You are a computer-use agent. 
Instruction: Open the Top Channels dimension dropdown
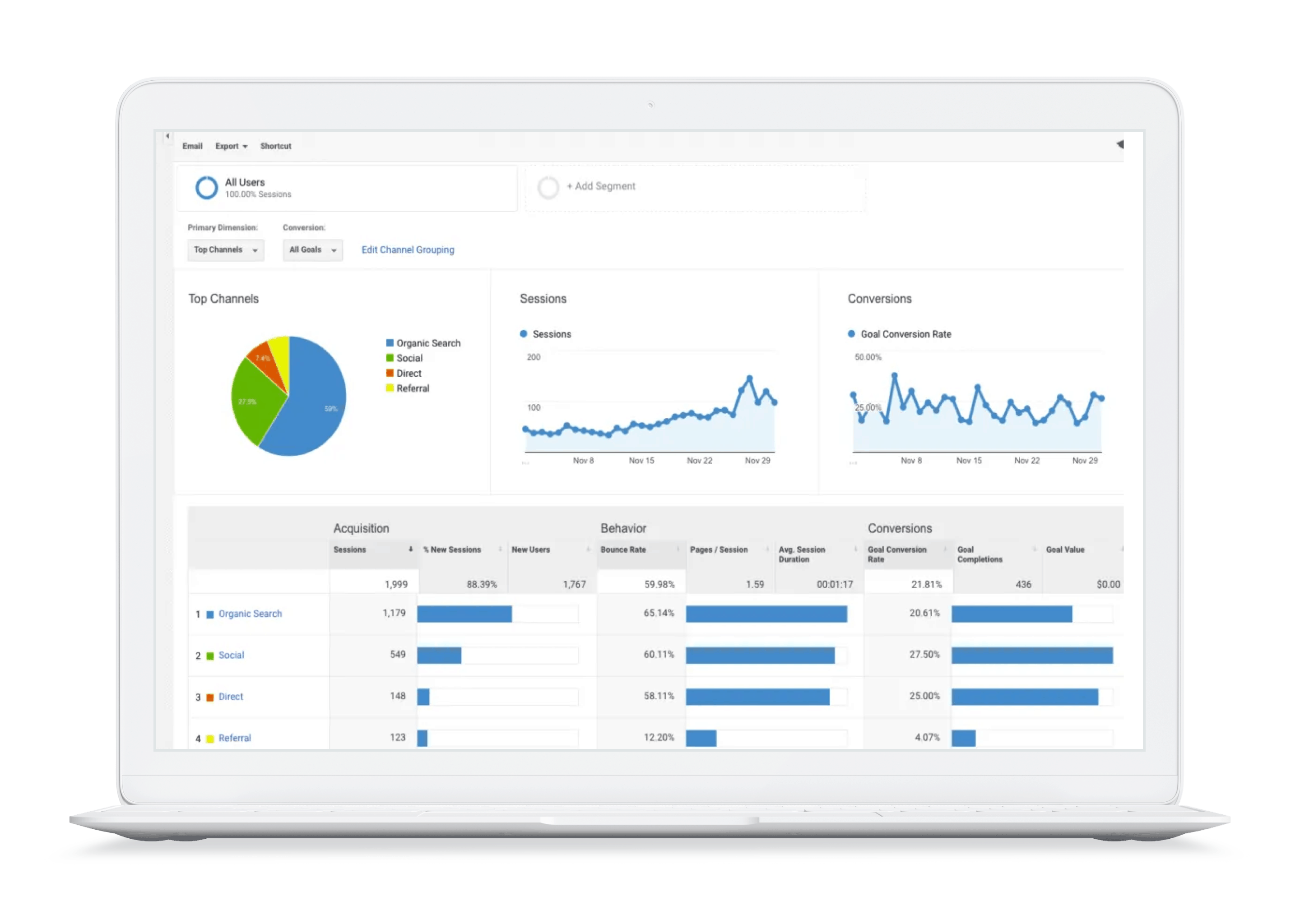coord(225,249)
